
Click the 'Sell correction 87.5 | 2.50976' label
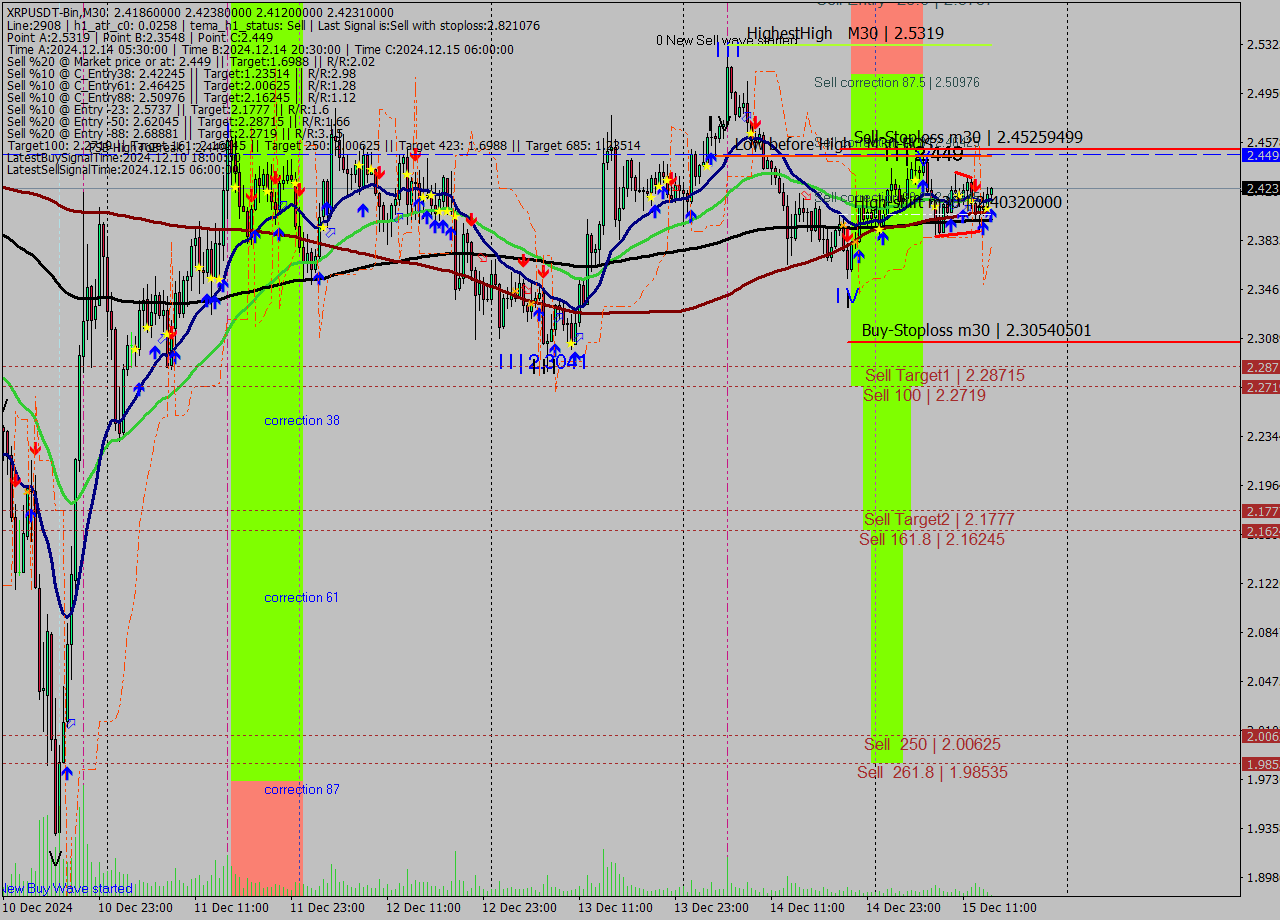point(897,83)
